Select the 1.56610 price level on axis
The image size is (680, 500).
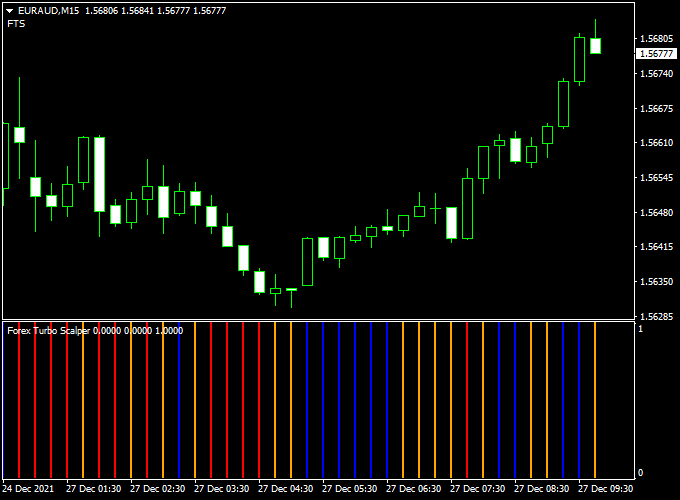coord(656,143)
